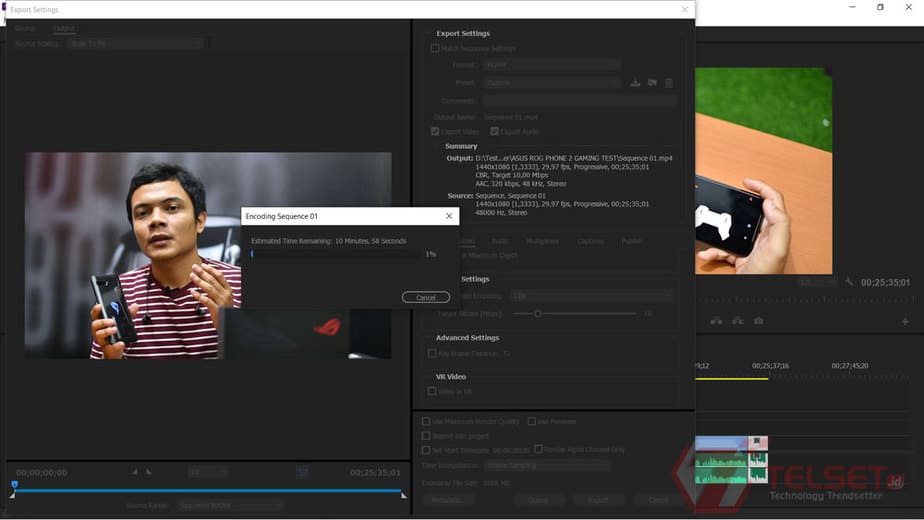
Task: Open preview zoom level dropdown
Action: [x=208, y=472]
